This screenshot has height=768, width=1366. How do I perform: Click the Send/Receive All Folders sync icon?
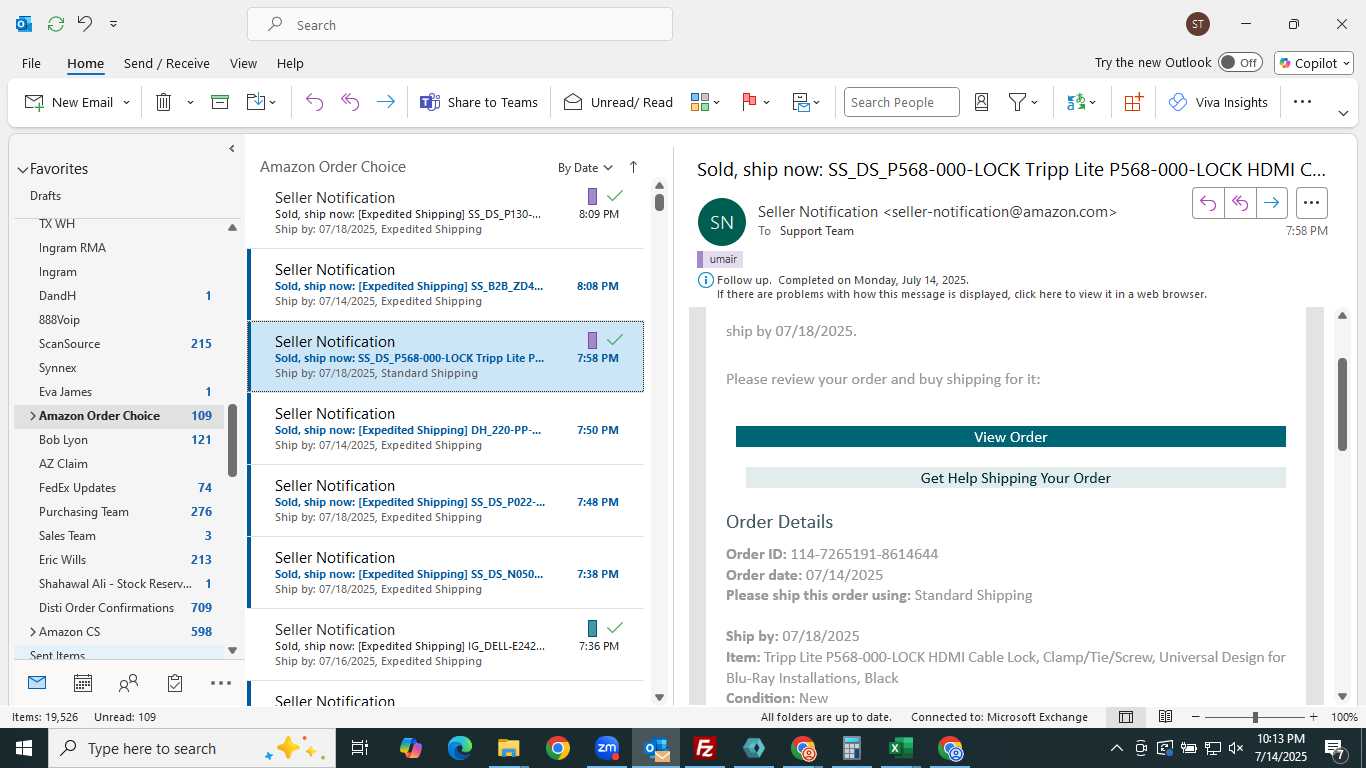coord(56,24)
